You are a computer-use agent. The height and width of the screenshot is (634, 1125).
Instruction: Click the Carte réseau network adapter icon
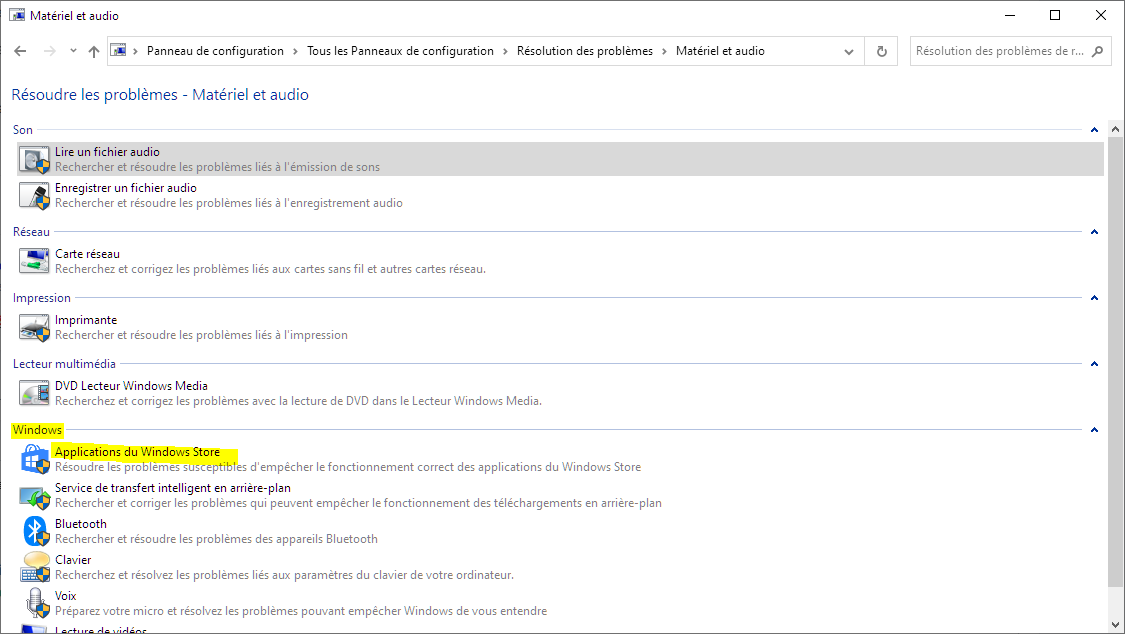pyautogui.click(x=35, y=262)
